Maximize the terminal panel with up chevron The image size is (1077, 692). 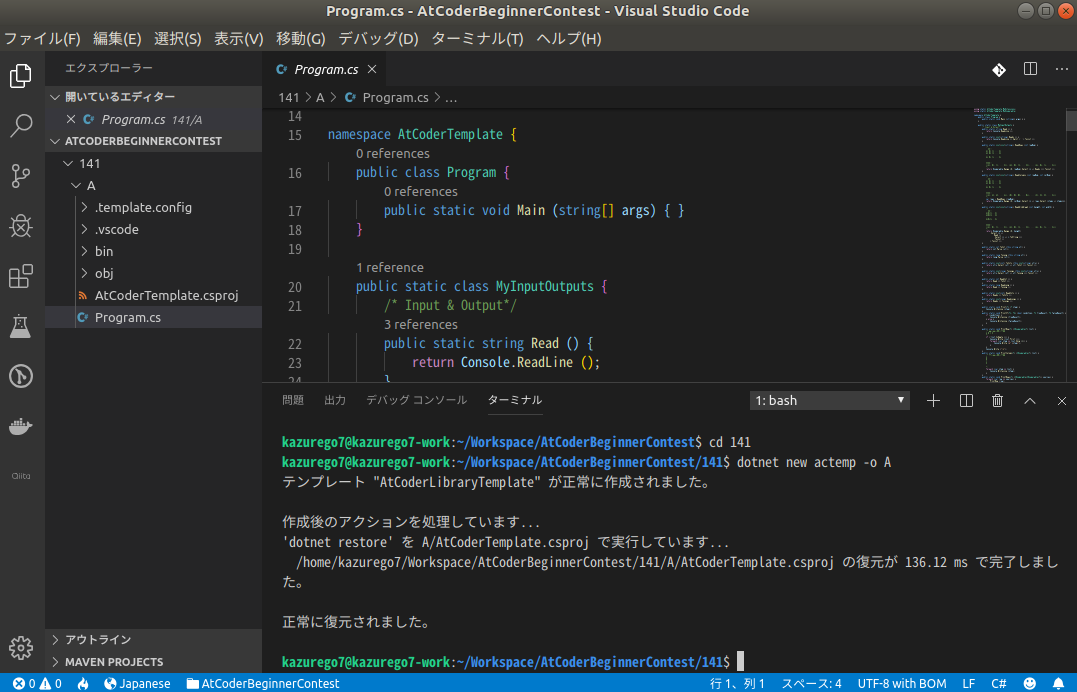(1030, 401)
